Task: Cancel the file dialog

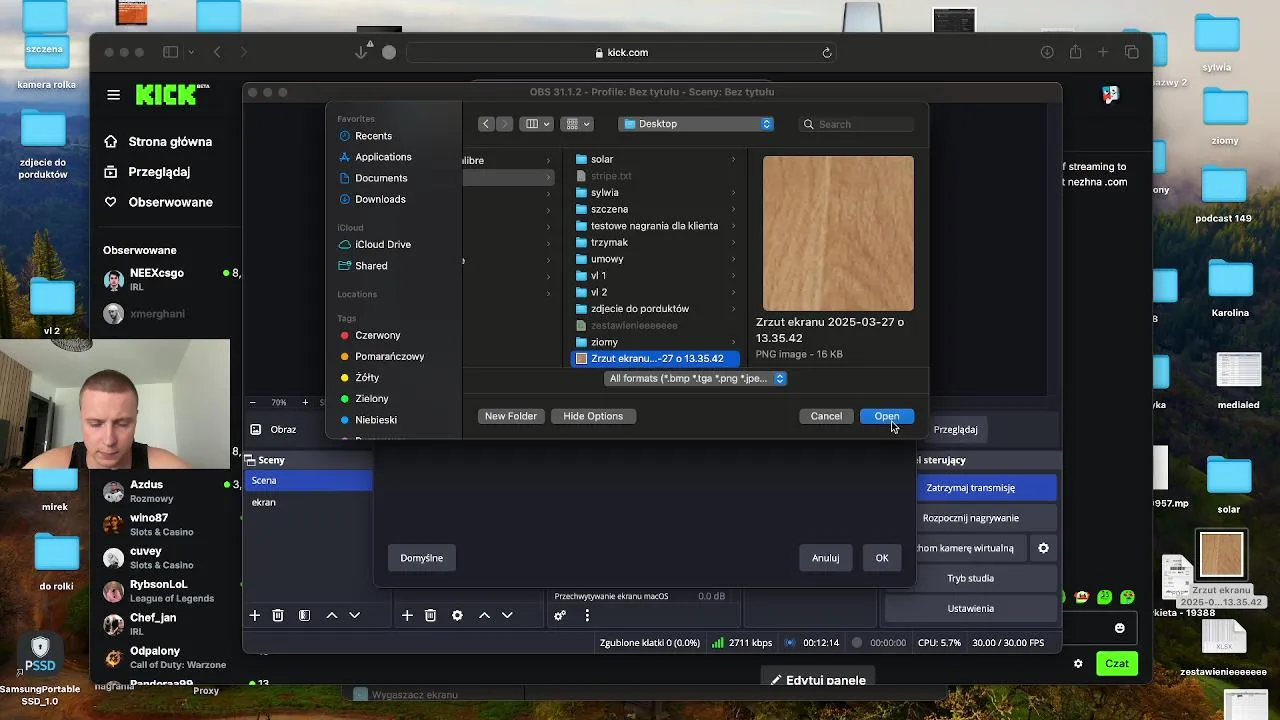Action: tap(826, 416)
